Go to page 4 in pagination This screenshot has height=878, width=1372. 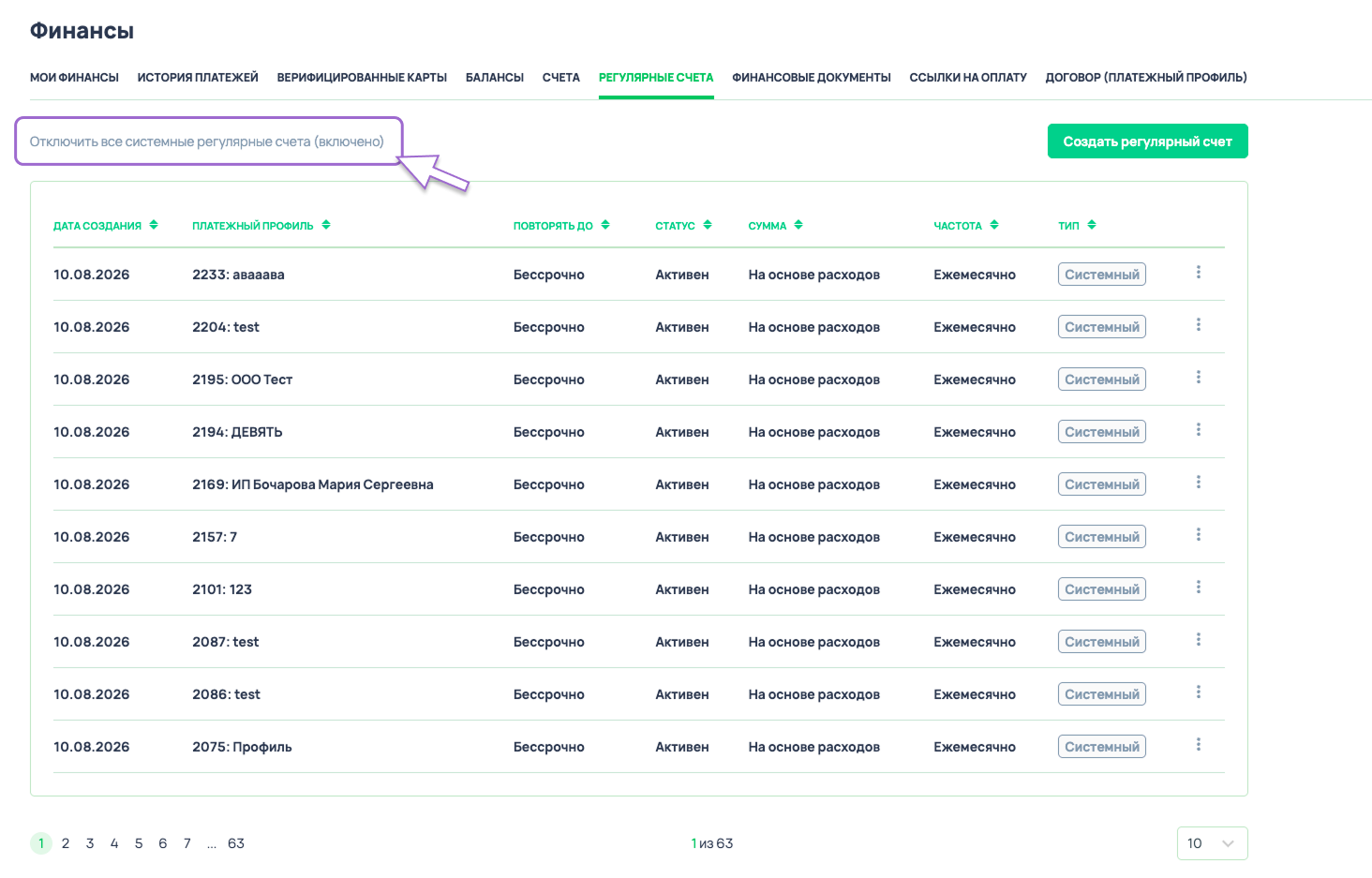[x=114, y=843]
